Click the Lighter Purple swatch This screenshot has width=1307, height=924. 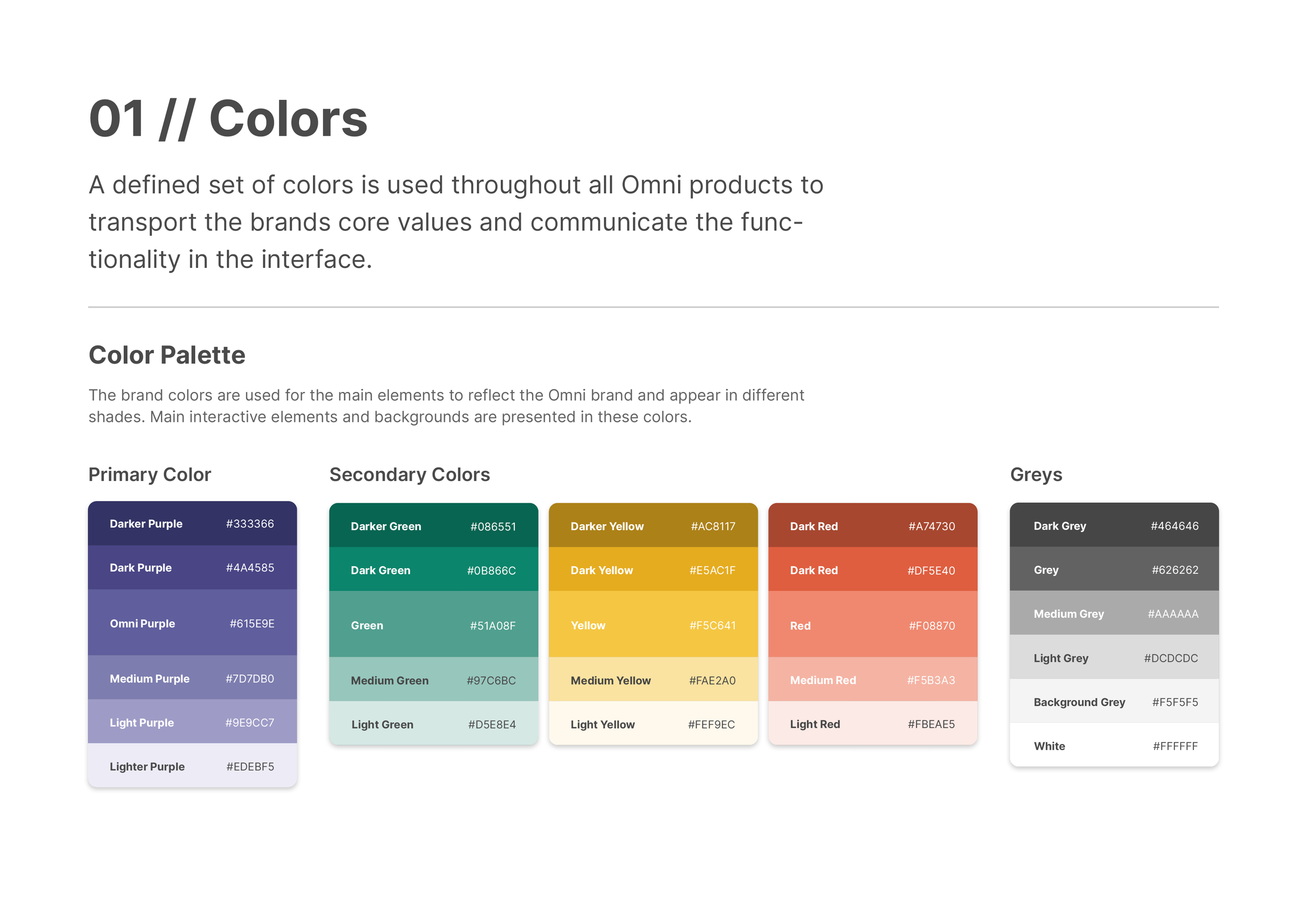[192, 766]
